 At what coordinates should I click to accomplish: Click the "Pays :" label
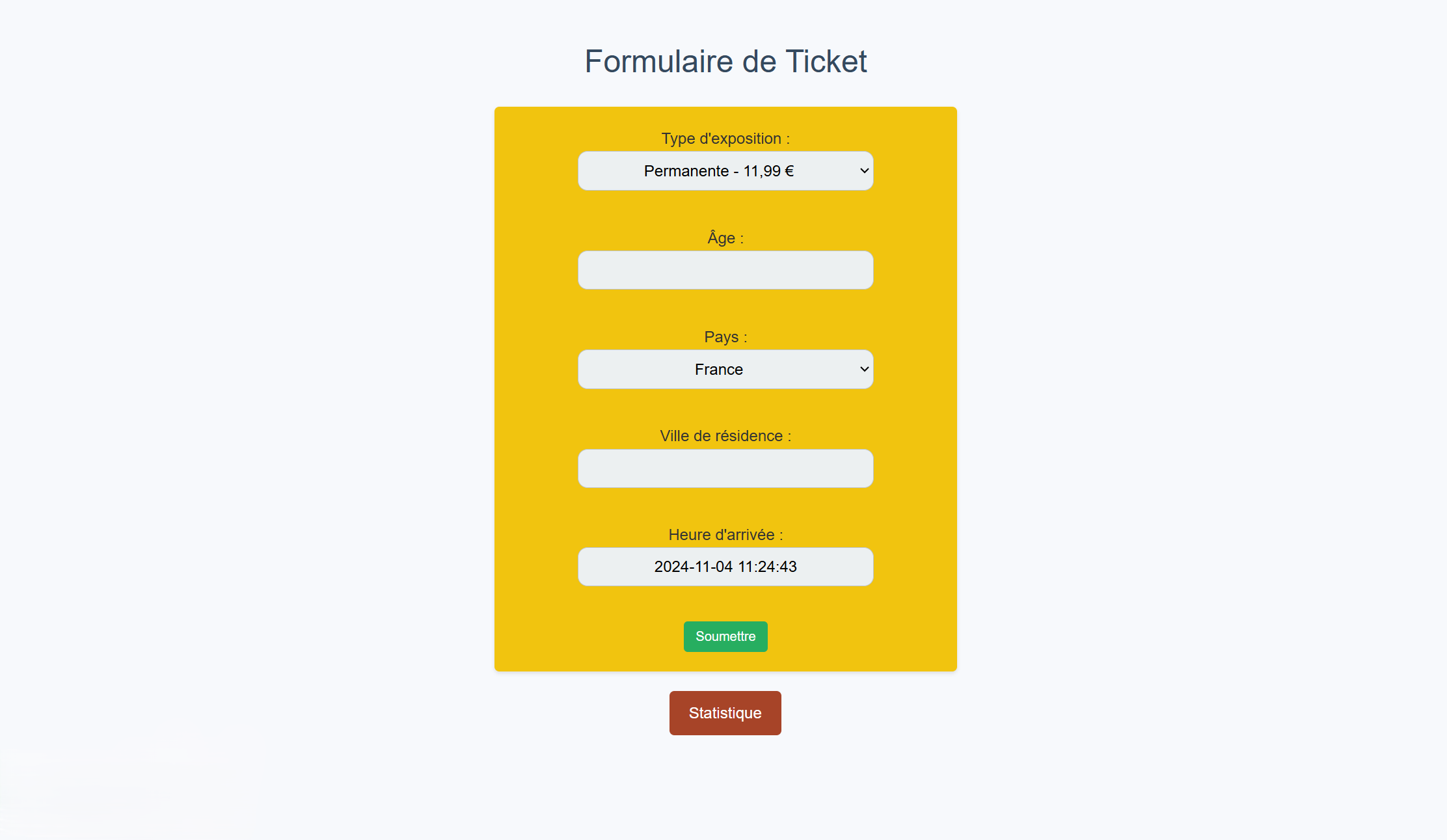[x=725, y=337]
